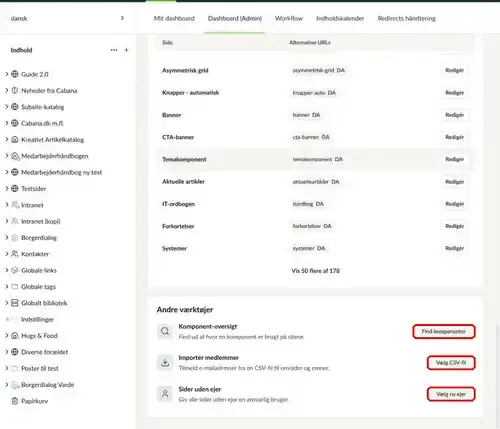Select the Indstillinger tree item

coord(37,319)
